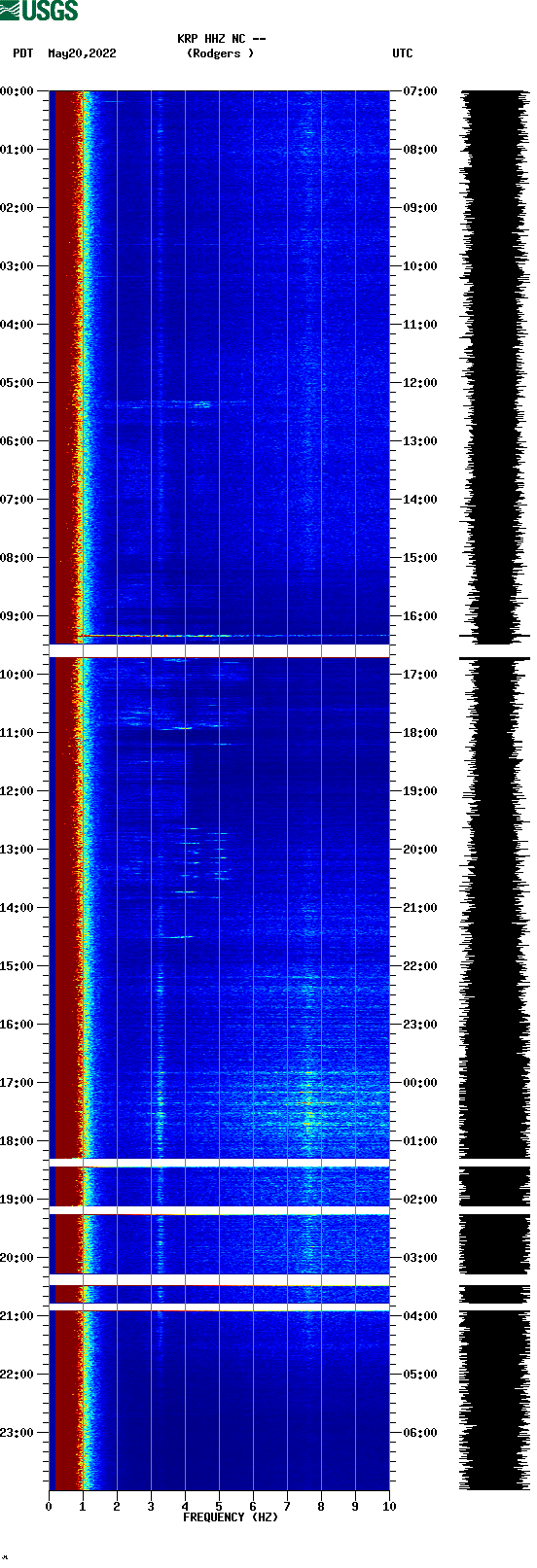Viewport: 537px width, 1568px height.
Task: Select the 20:00 PDT time label
Action: [x=18, y=1258]
